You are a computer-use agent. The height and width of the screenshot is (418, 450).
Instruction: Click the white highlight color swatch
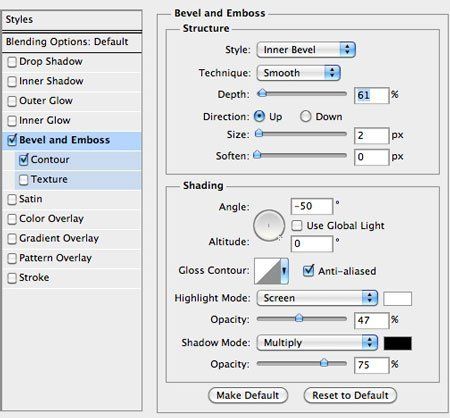tap(398, 299)
